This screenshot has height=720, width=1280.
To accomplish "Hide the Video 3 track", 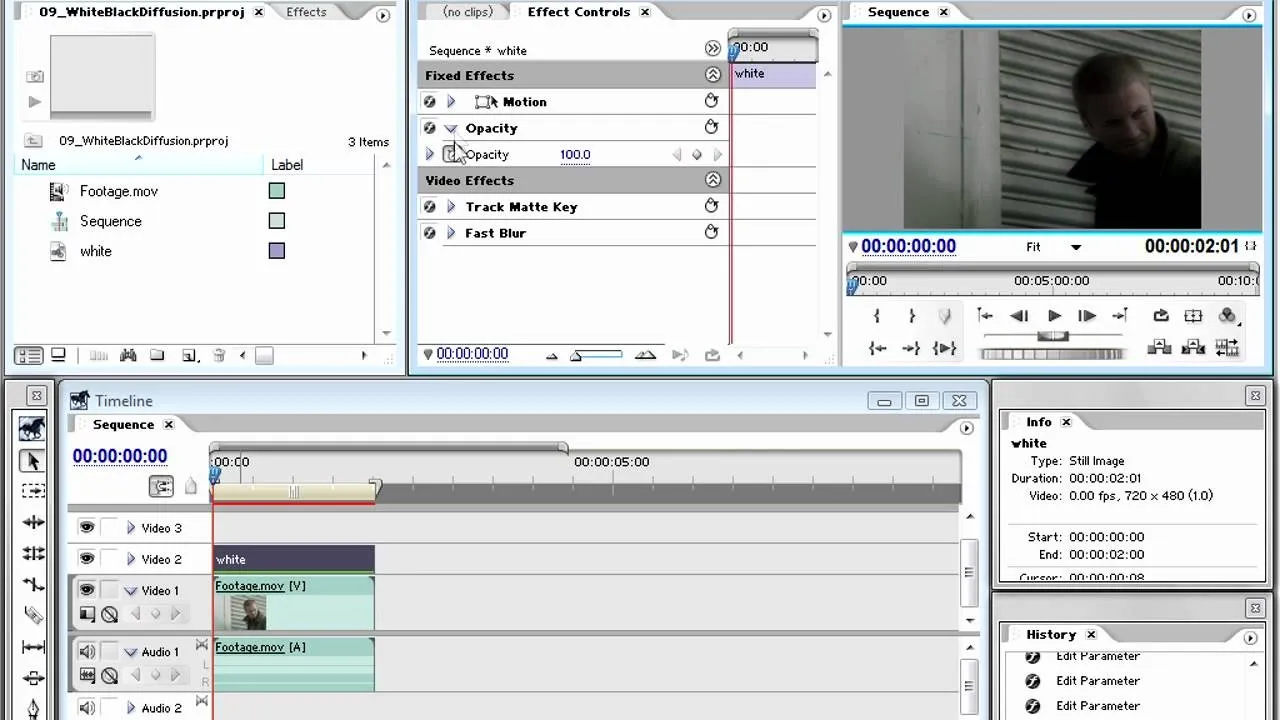I will coord(87,528).
